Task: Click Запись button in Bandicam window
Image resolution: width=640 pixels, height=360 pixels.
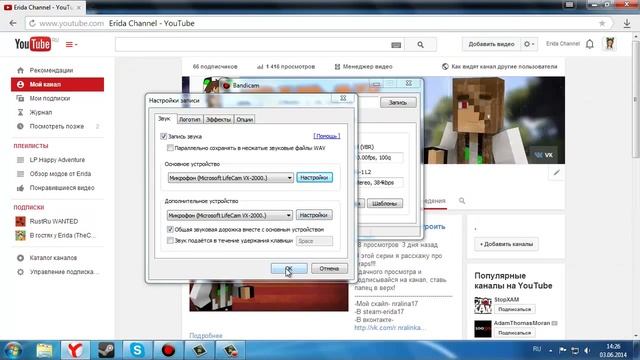Action: coord(398,102)
